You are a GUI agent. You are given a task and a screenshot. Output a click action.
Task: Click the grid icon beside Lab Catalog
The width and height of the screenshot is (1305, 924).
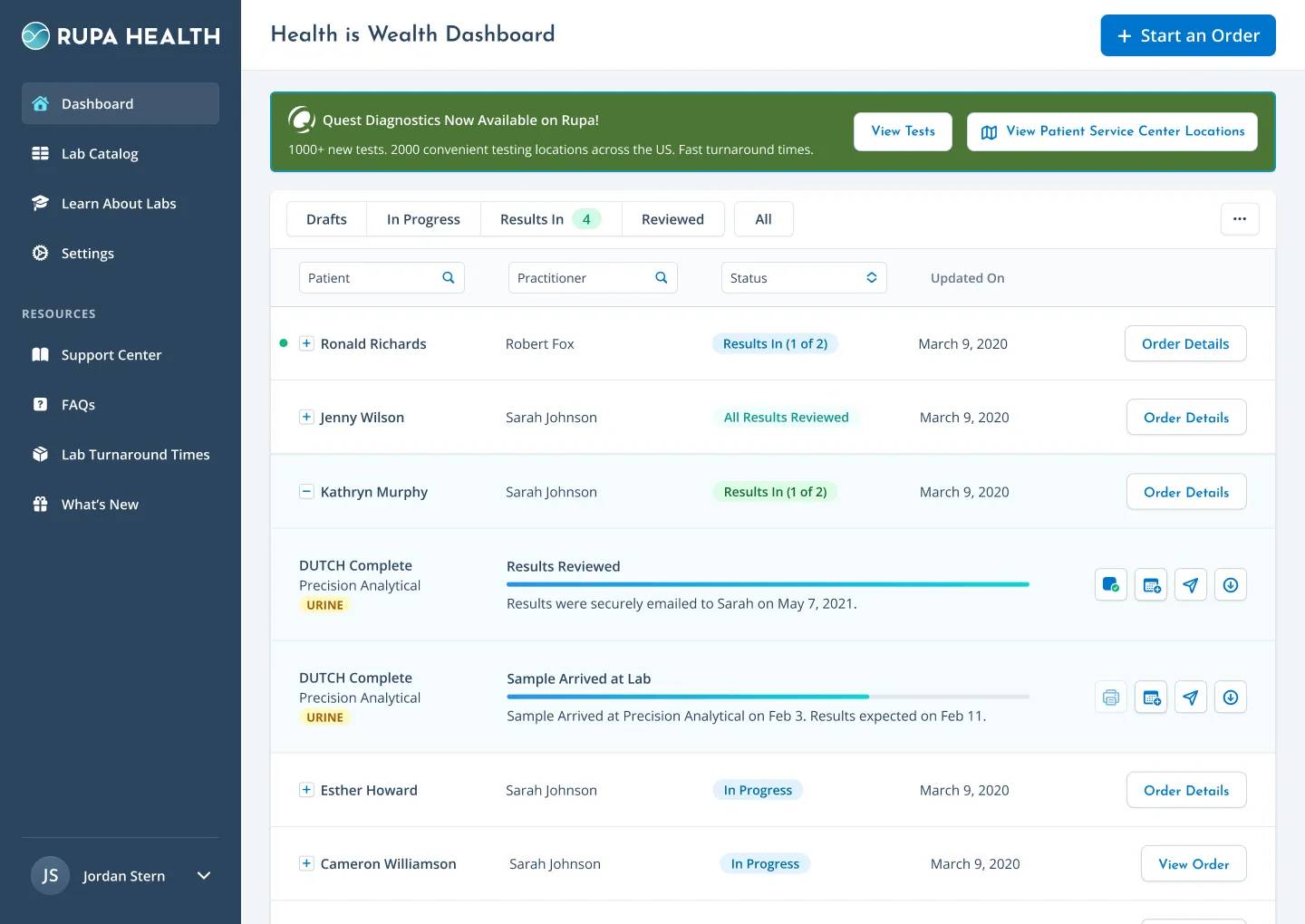40,153
